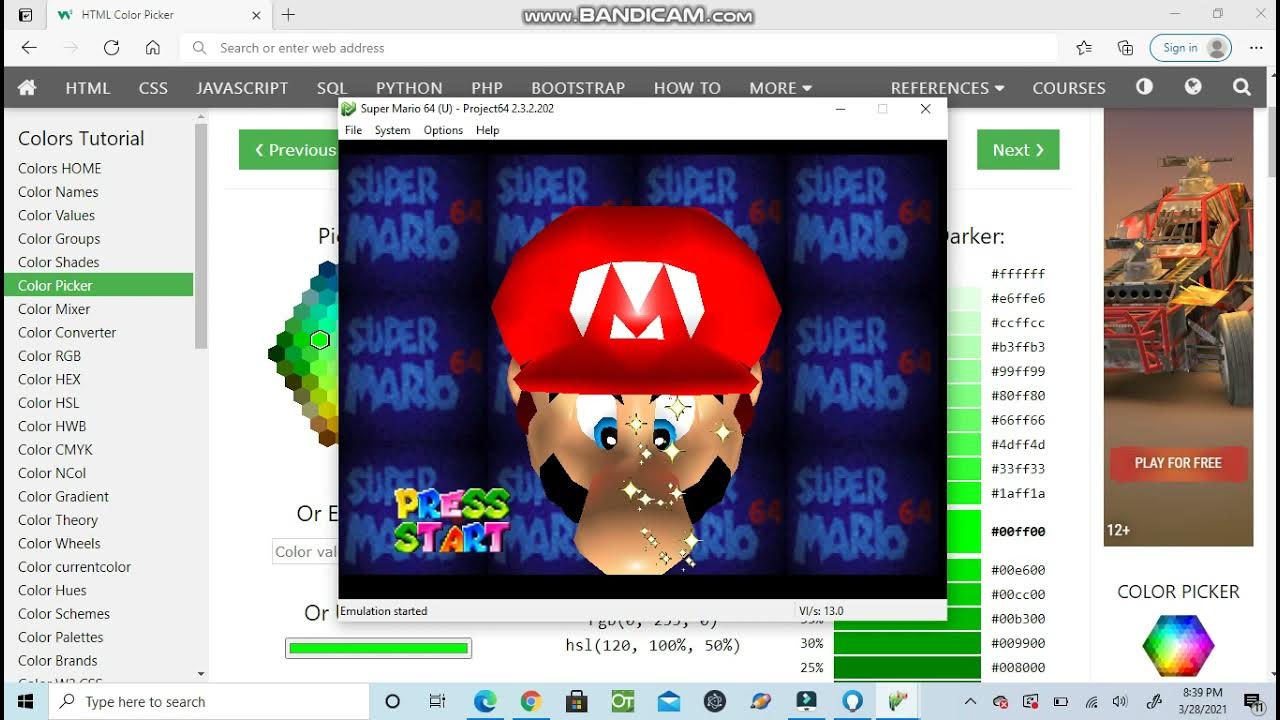The width and height of the screenshot is (1280, 720).
Task: Go back with browser back arrow
Action: (x=29, y=48)
